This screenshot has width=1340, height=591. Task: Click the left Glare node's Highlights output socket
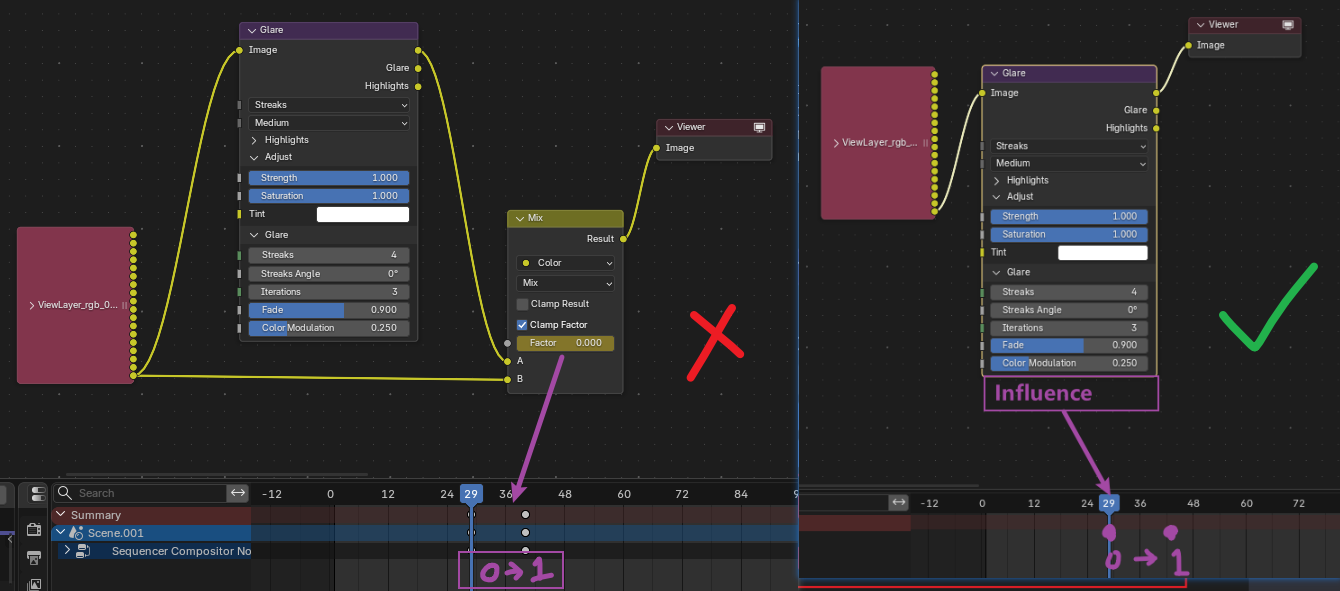tap(418, 86)
